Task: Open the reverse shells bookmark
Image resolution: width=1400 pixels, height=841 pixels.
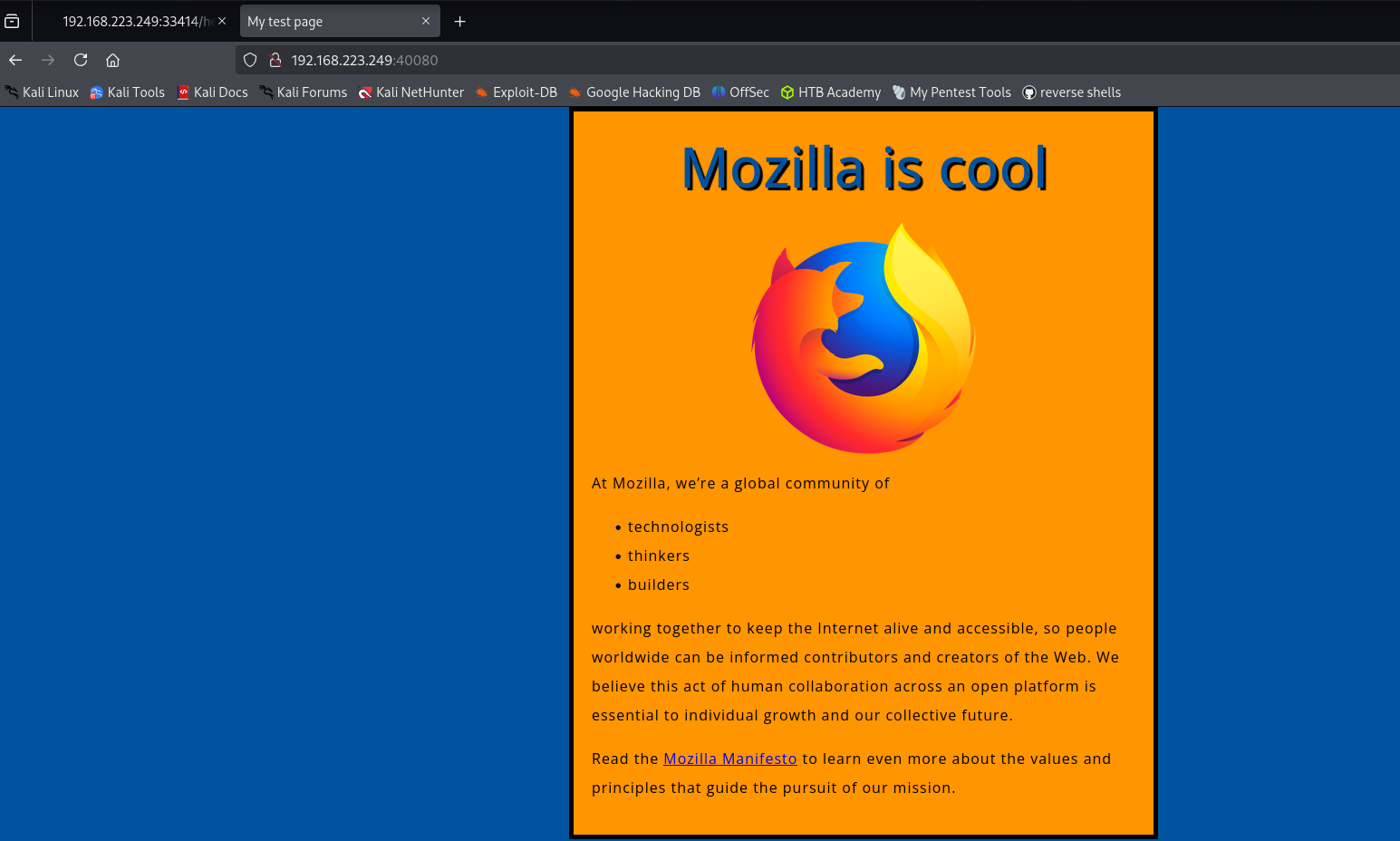Action: tap(1071, 92)
